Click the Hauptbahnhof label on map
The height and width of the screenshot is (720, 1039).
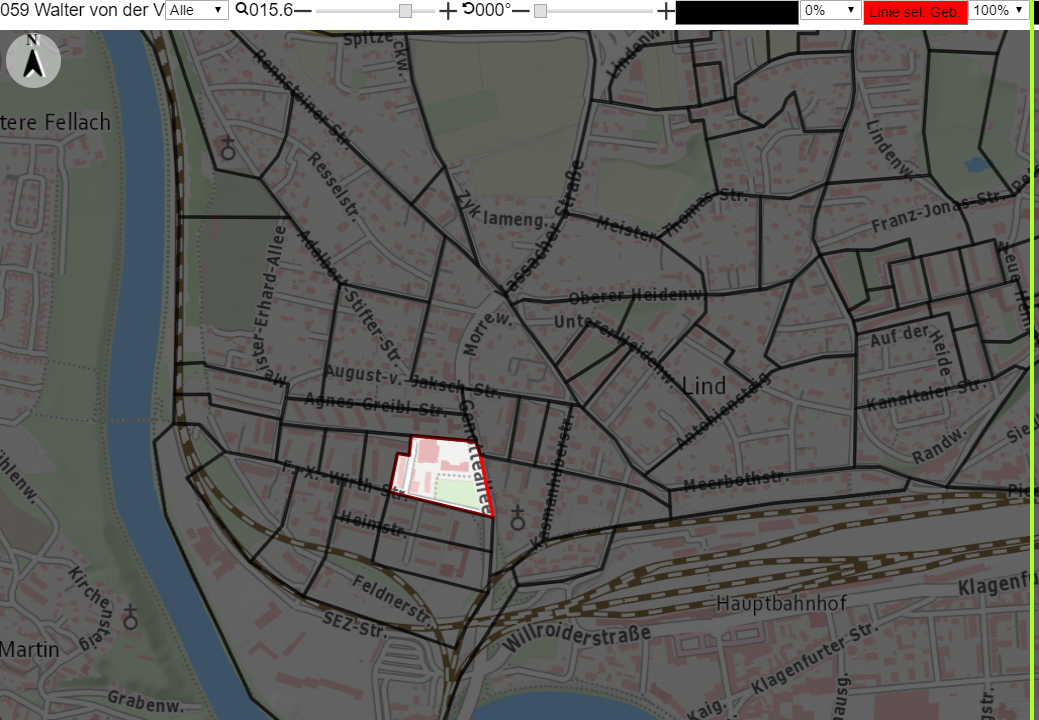[781, 603]
